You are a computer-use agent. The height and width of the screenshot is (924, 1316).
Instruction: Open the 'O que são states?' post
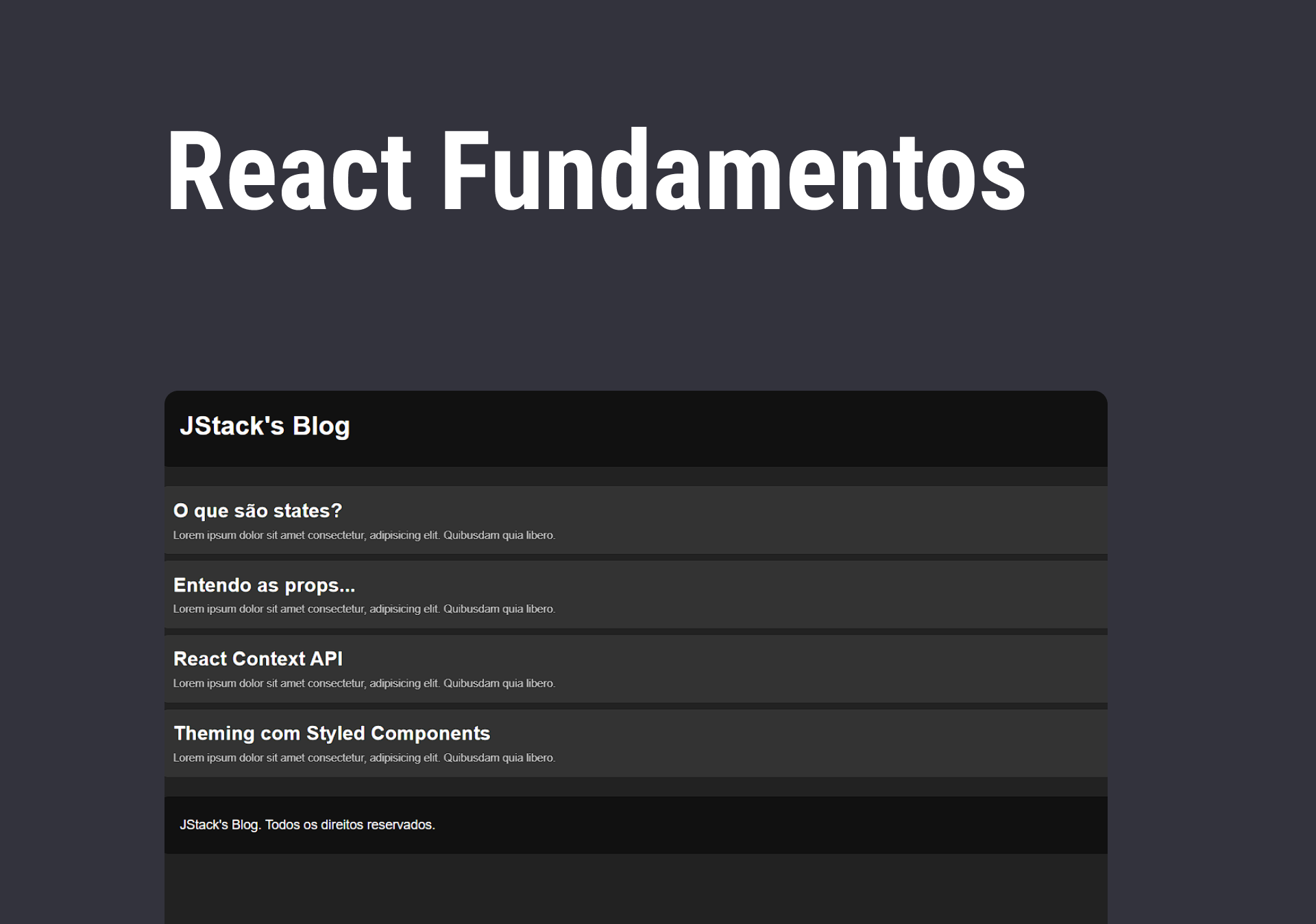pos(258,511)
